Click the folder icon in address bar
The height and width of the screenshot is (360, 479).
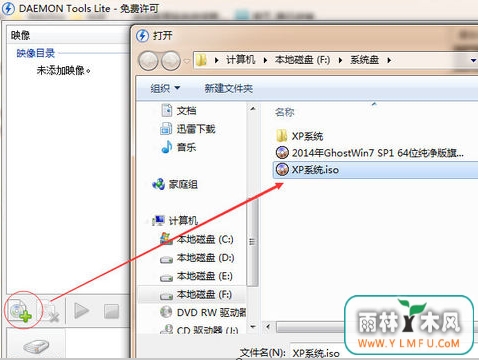click(201, 60)
